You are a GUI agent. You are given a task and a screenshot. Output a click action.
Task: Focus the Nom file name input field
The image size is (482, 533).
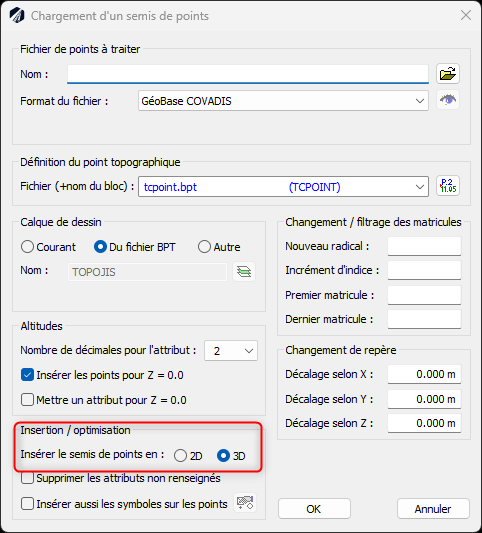[x=248, y=74]
